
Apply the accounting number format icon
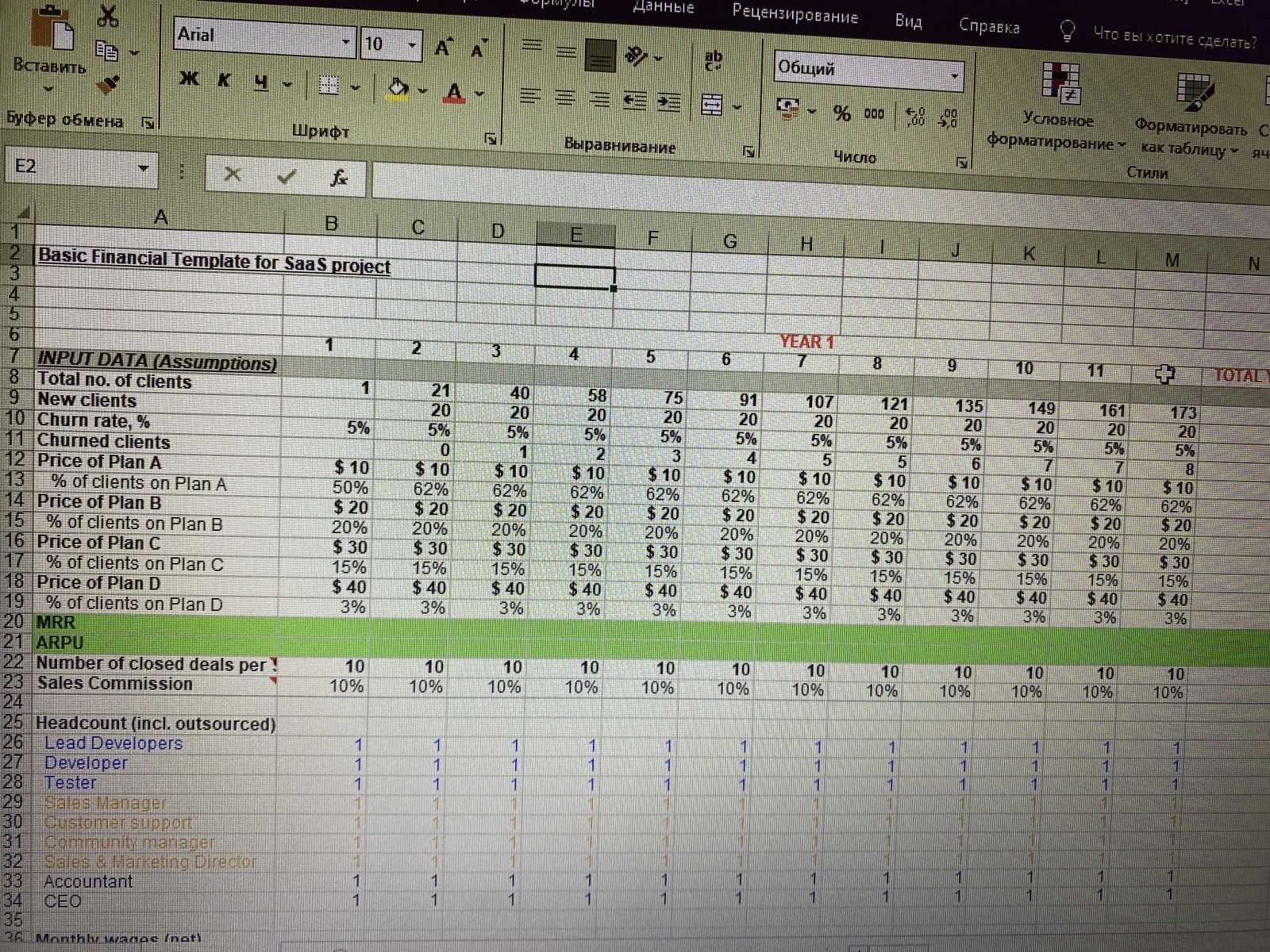coord(790,107)
